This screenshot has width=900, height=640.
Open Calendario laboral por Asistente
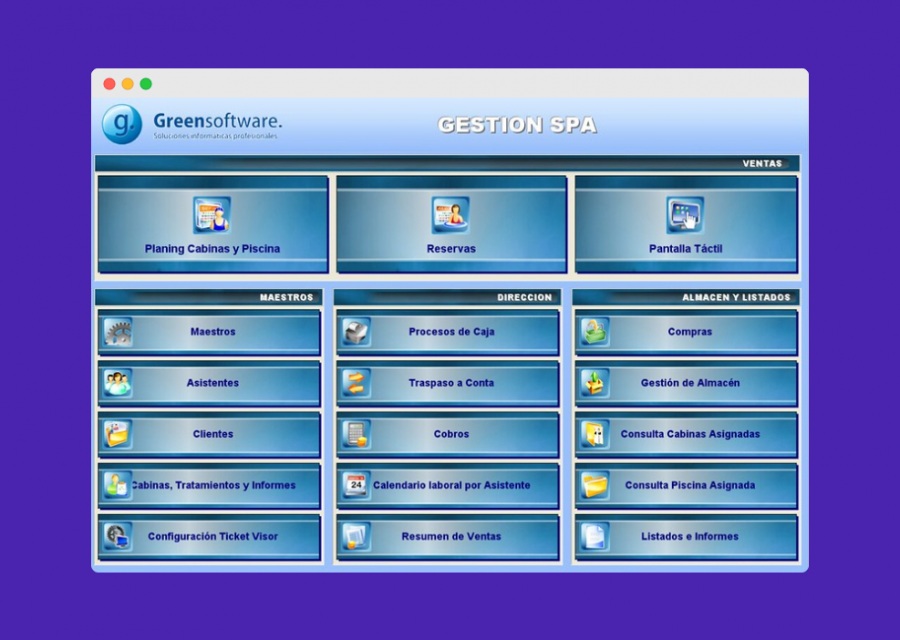tap(448, 486)
